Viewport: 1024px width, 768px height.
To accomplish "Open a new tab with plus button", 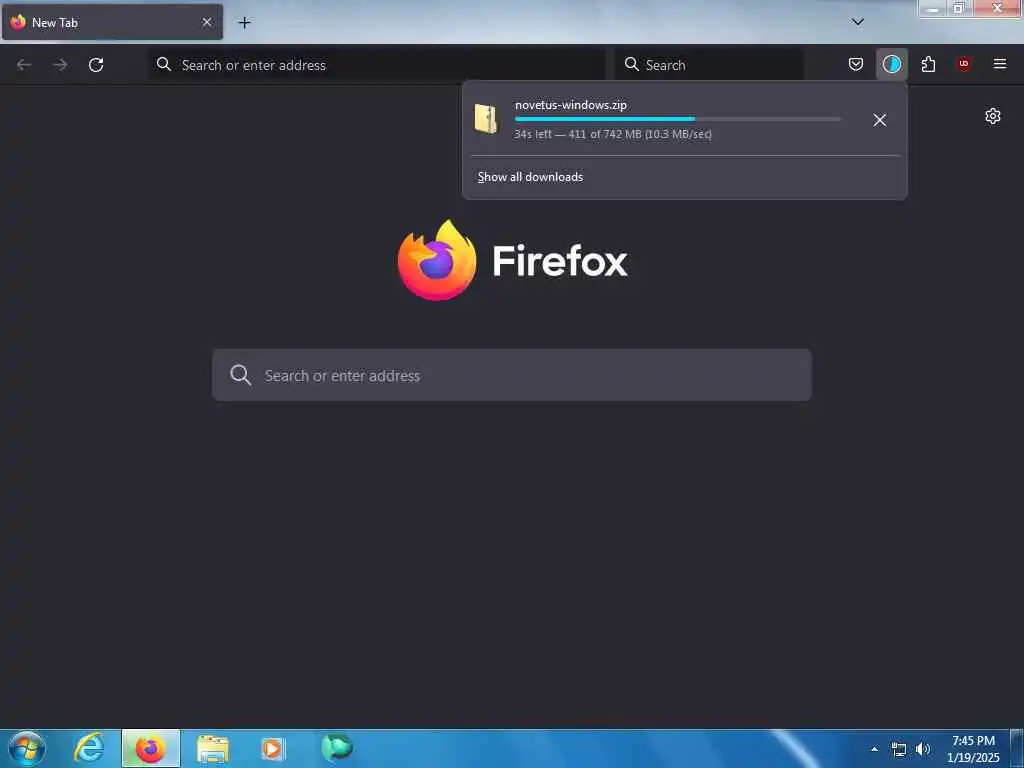I will (244, 22).
